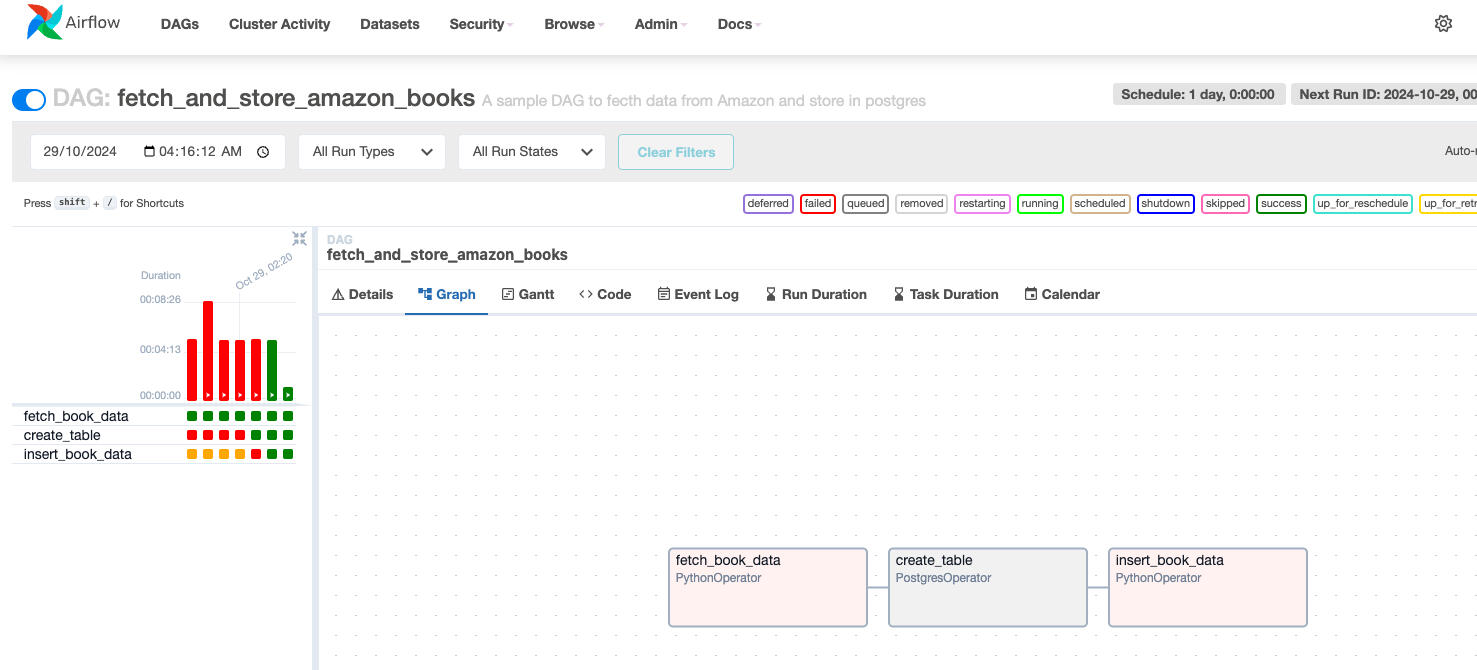1477x670 pixels.
Task: Go to Cluster Activity page
Action: point(279,24)
